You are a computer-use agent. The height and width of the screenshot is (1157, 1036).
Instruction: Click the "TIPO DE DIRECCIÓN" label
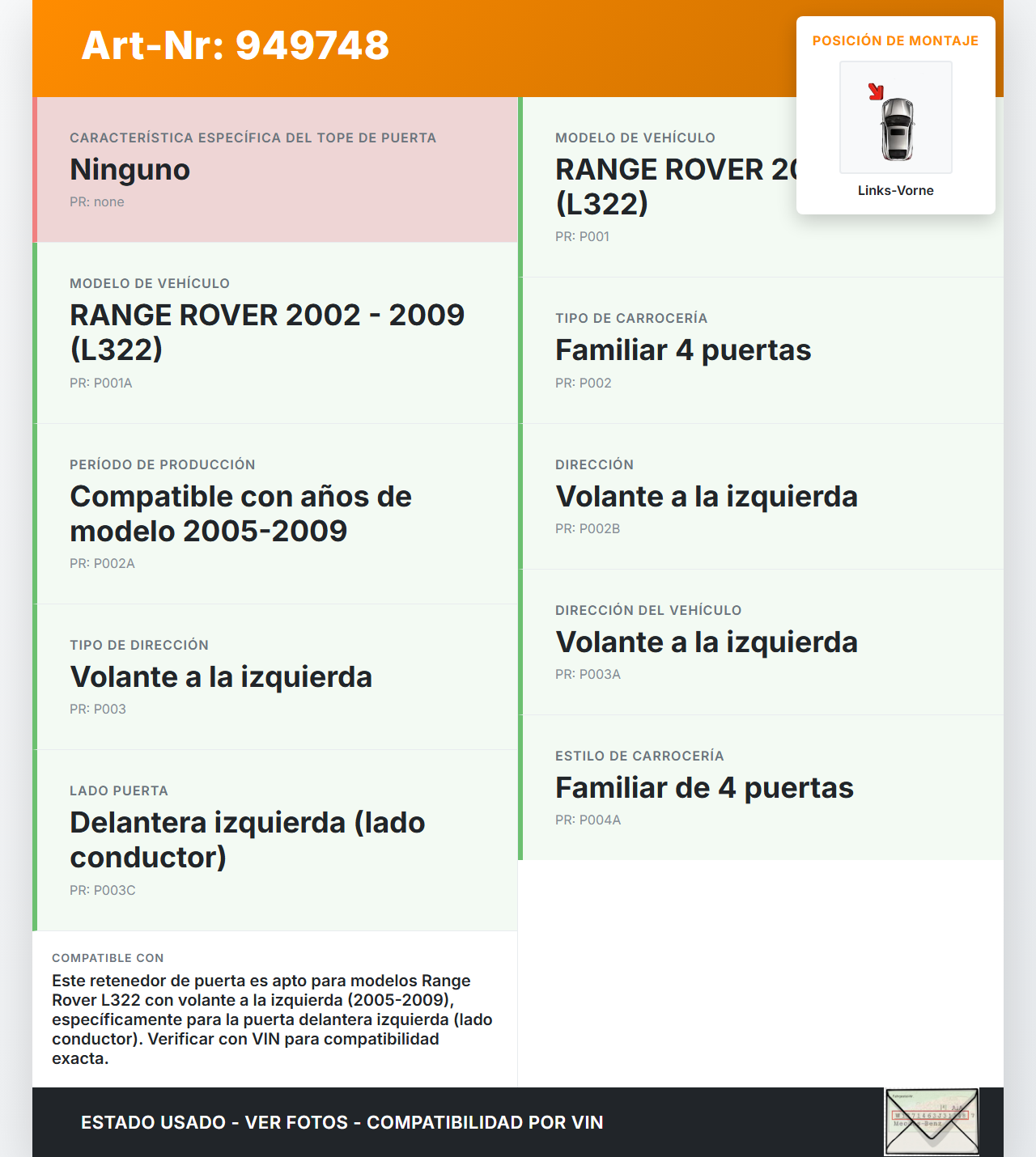(x=139, y=645)
